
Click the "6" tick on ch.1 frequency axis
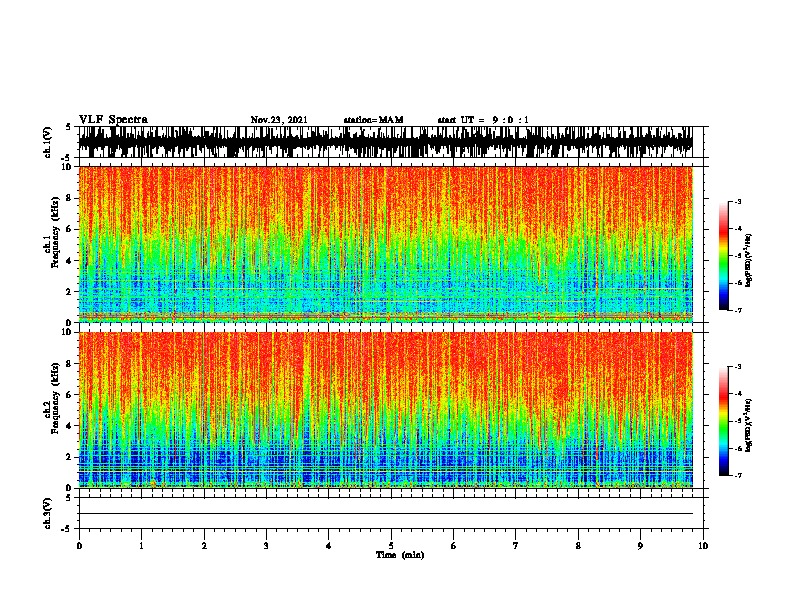point(70,229)
